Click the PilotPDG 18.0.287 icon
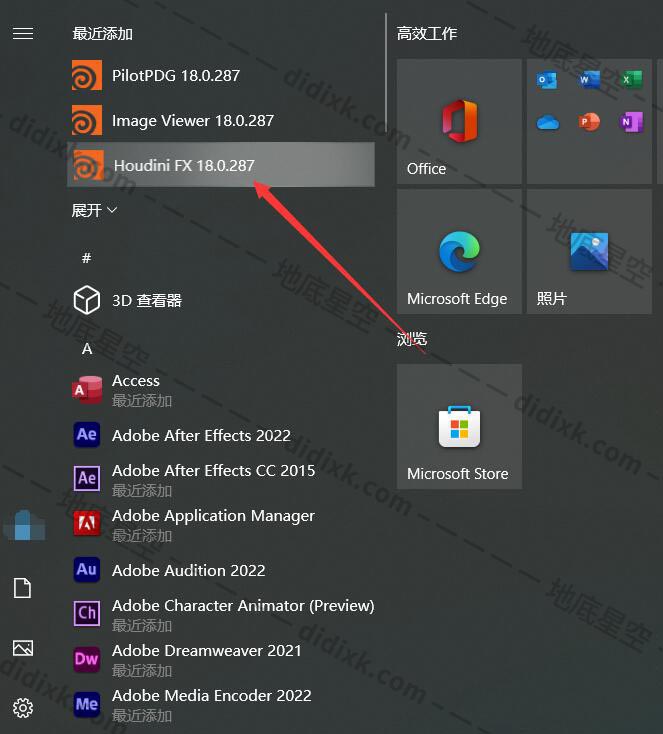 (x=87, y=75)
